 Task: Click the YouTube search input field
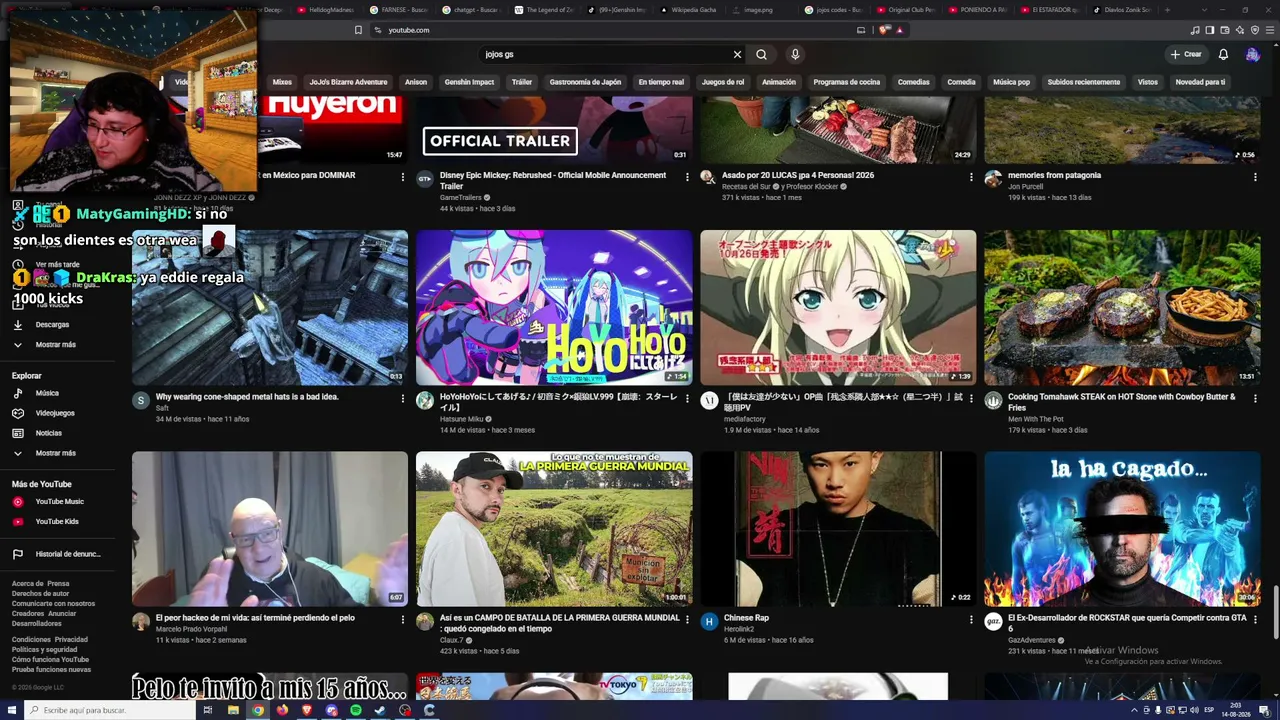click(x=603, y=54)
